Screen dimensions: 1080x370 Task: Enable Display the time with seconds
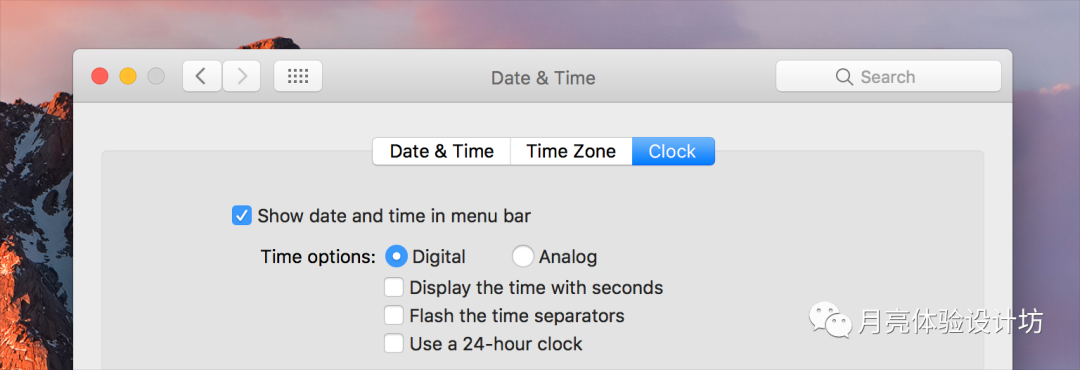394,287
